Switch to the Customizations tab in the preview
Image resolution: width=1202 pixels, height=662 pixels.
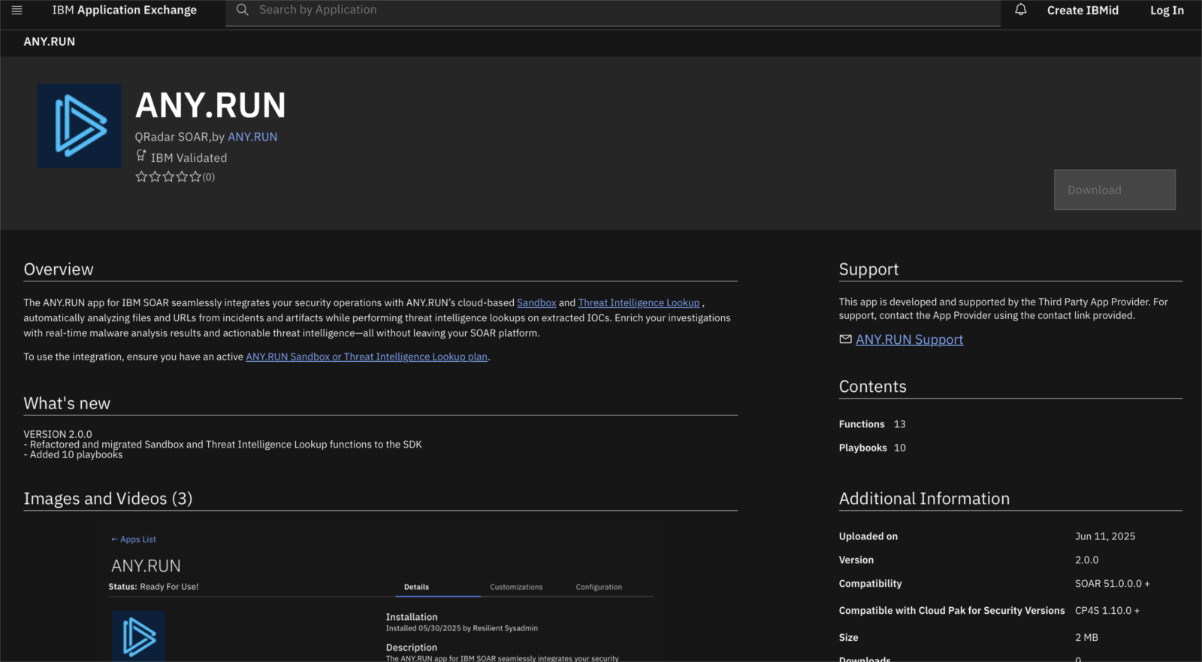point(516,587)
